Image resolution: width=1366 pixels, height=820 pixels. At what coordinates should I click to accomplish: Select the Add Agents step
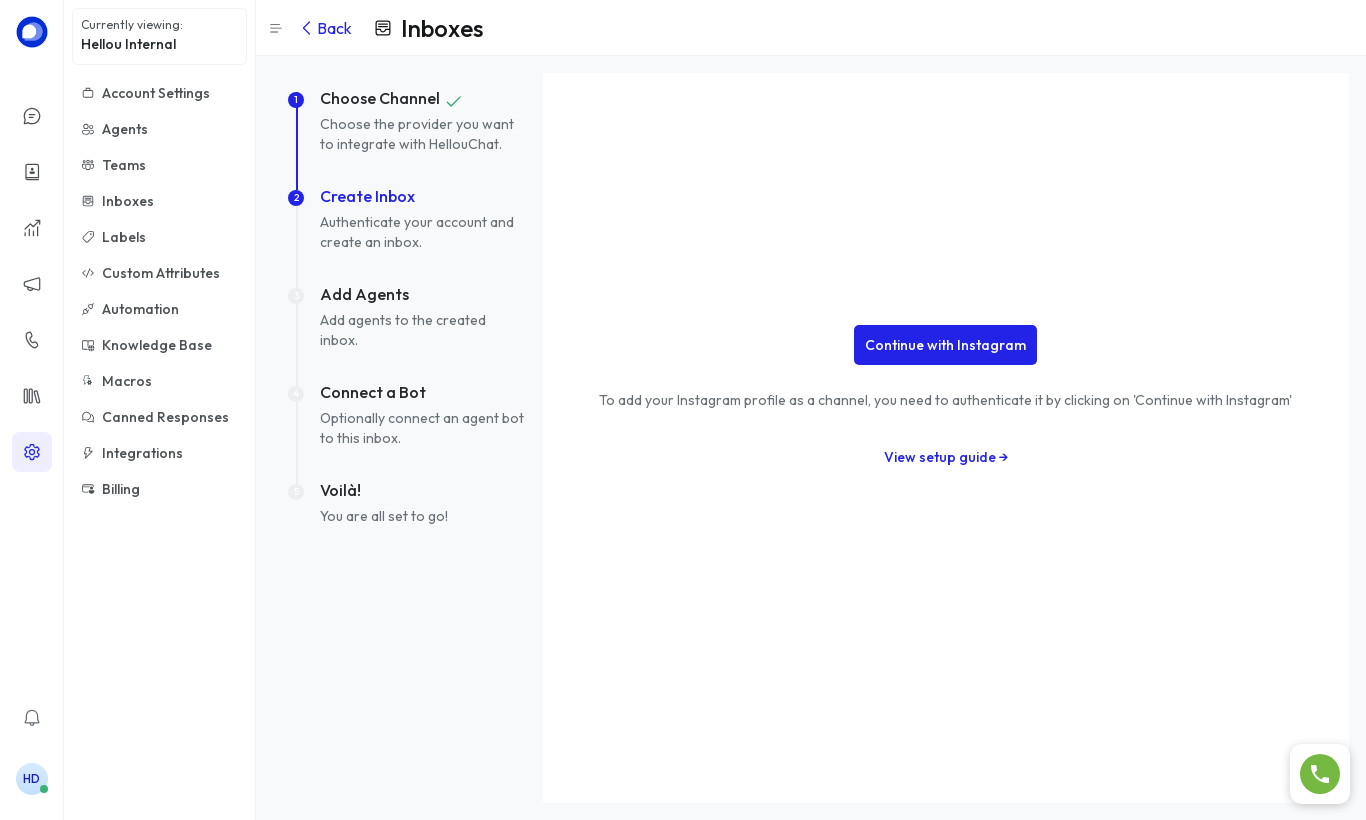click(364, 295)
